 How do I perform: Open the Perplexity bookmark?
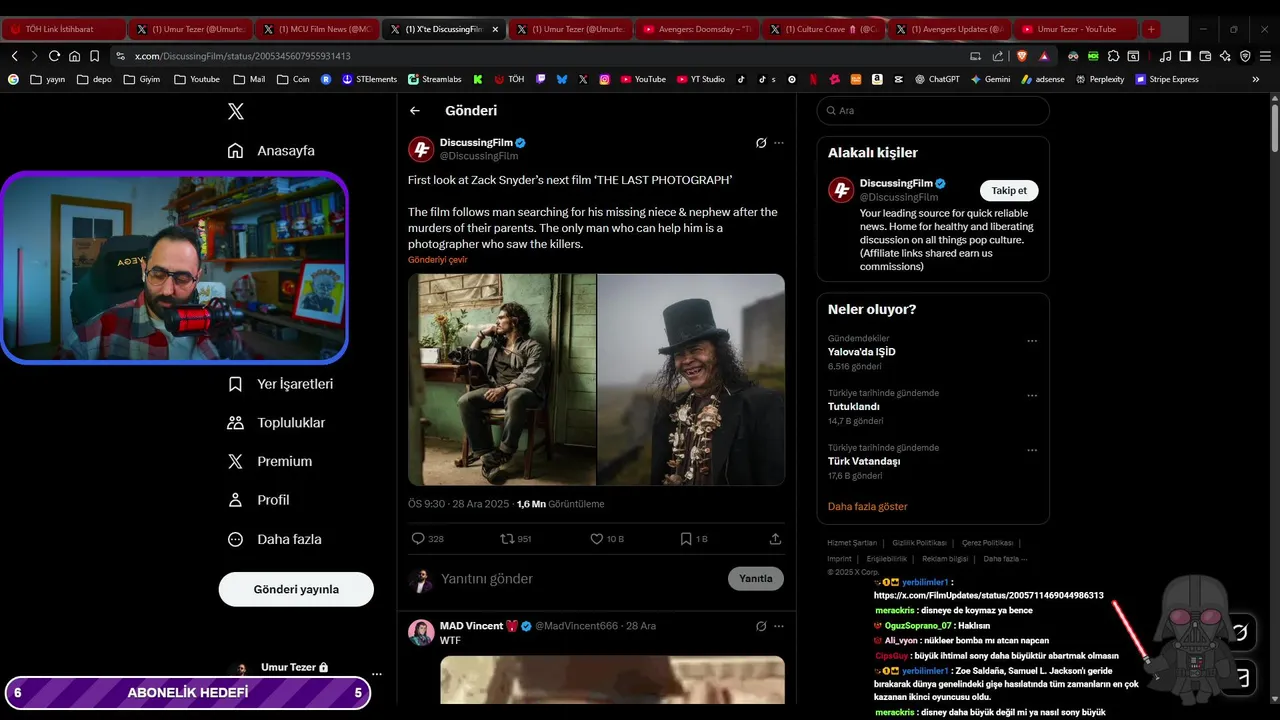point(1100,79)
